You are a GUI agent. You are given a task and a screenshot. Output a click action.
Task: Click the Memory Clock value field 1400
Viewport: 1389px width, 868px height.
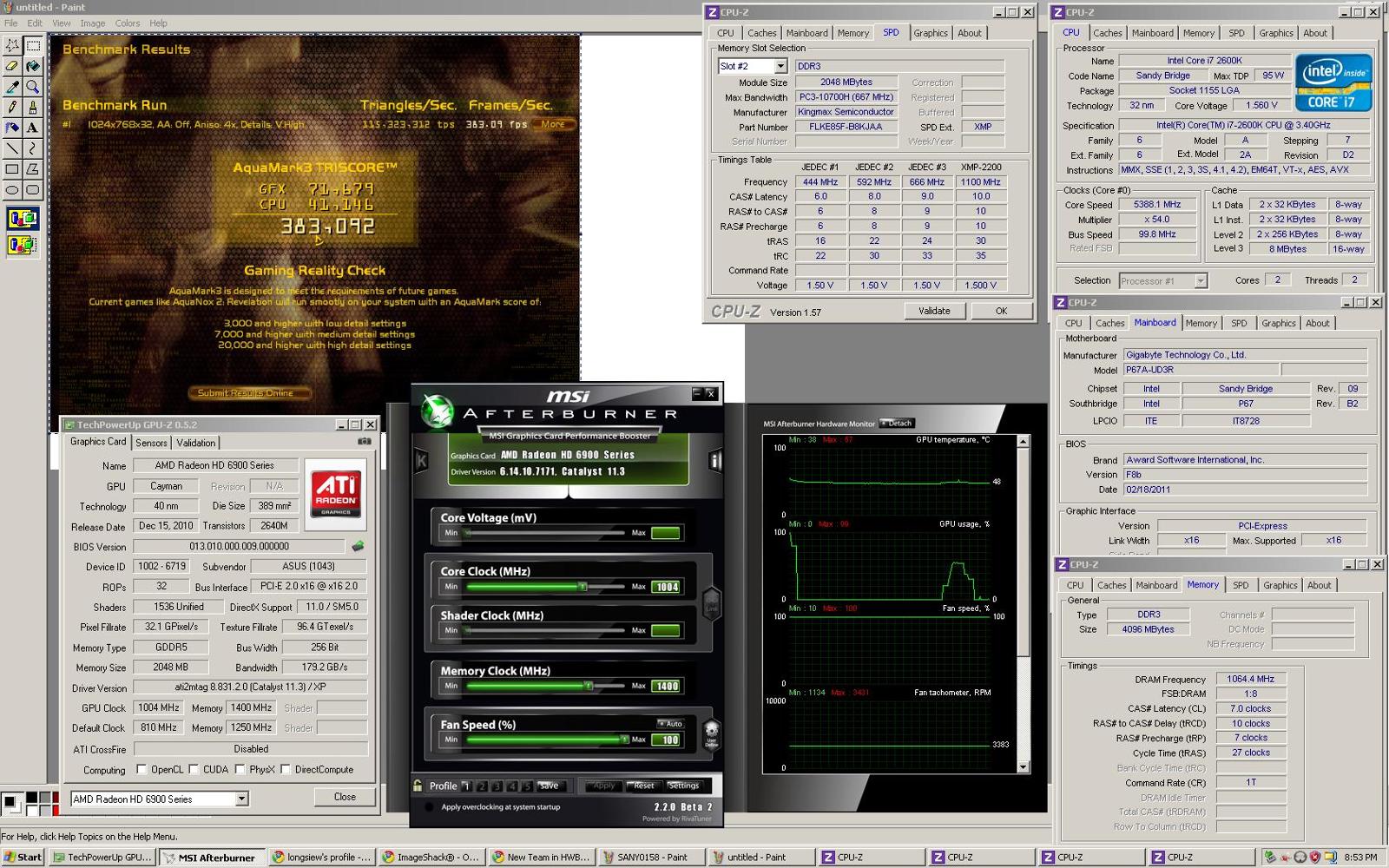tap(666, 686)
